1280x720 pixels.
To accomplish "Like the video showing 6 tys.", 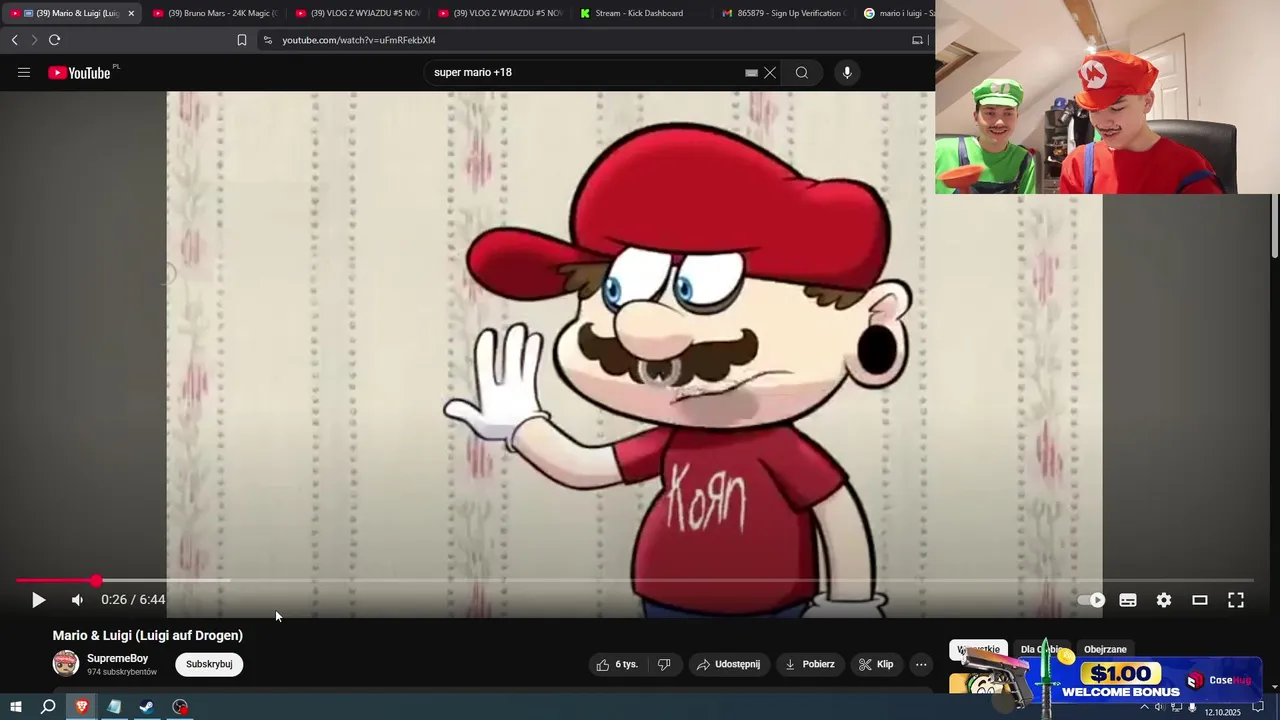I will click(x=617, y=664).
